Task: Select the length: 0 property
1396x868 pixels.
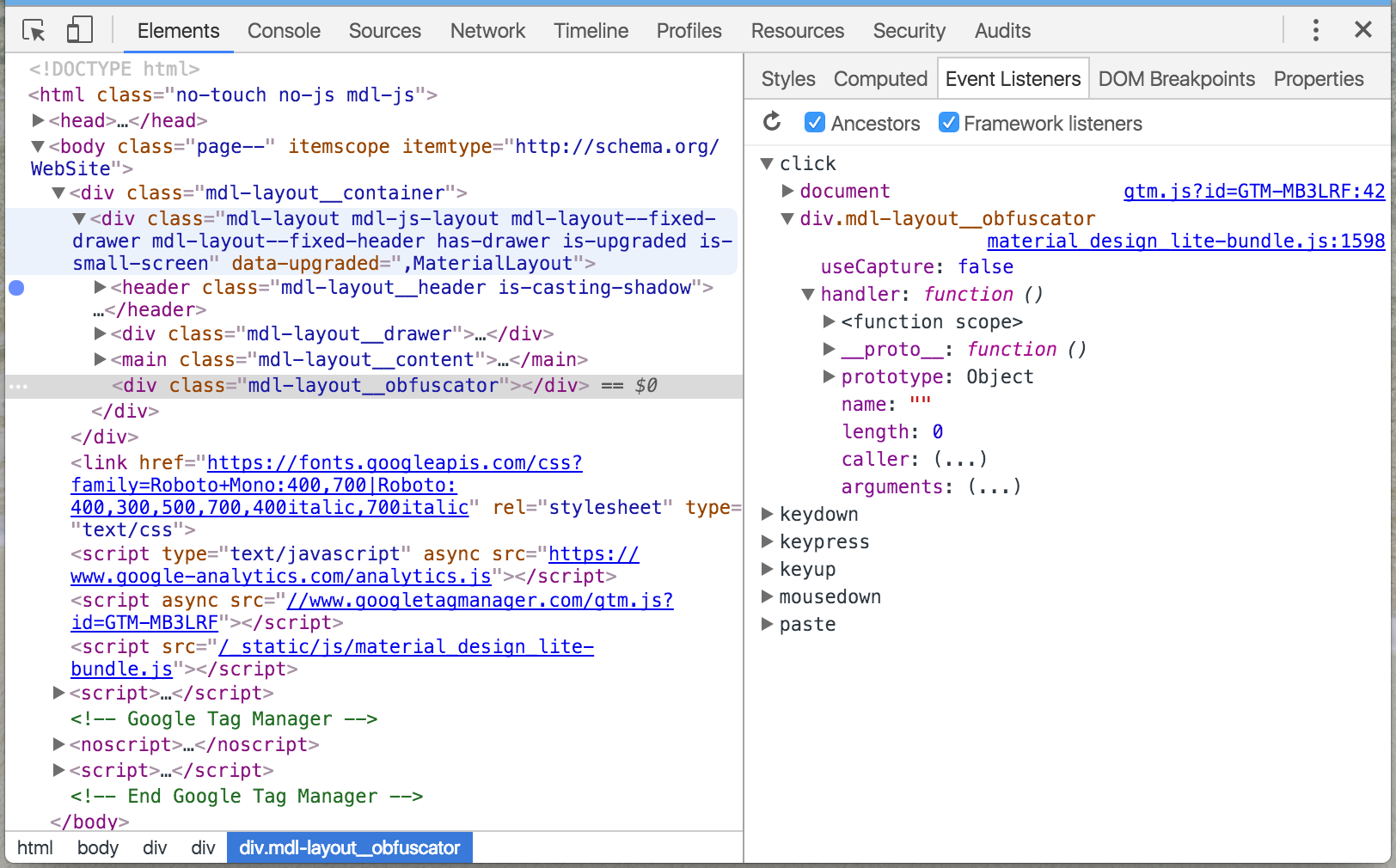Action: click(892, 431)
